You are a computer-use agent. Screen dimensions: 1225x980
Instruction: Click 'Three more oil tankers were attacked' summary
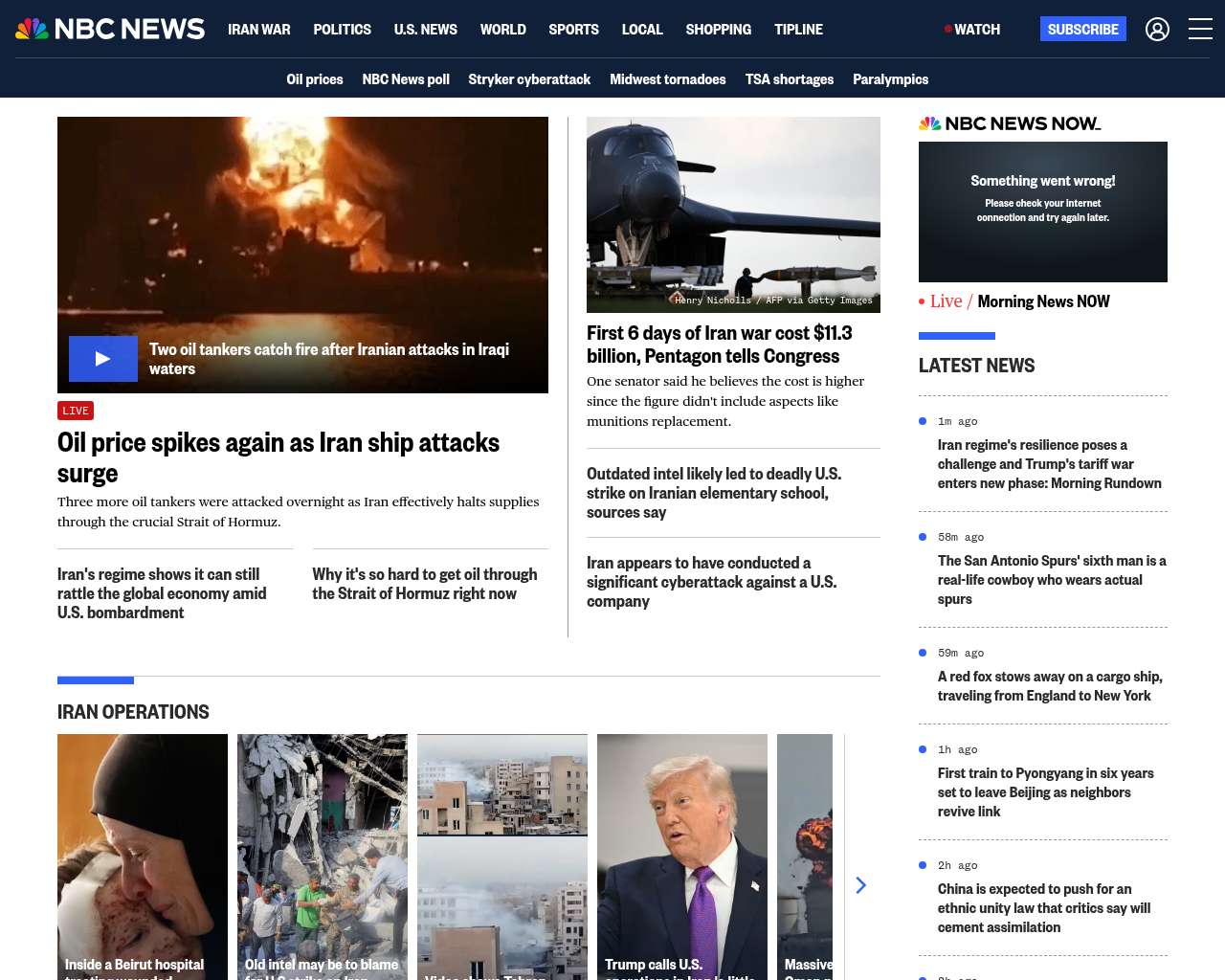[299, 511]
